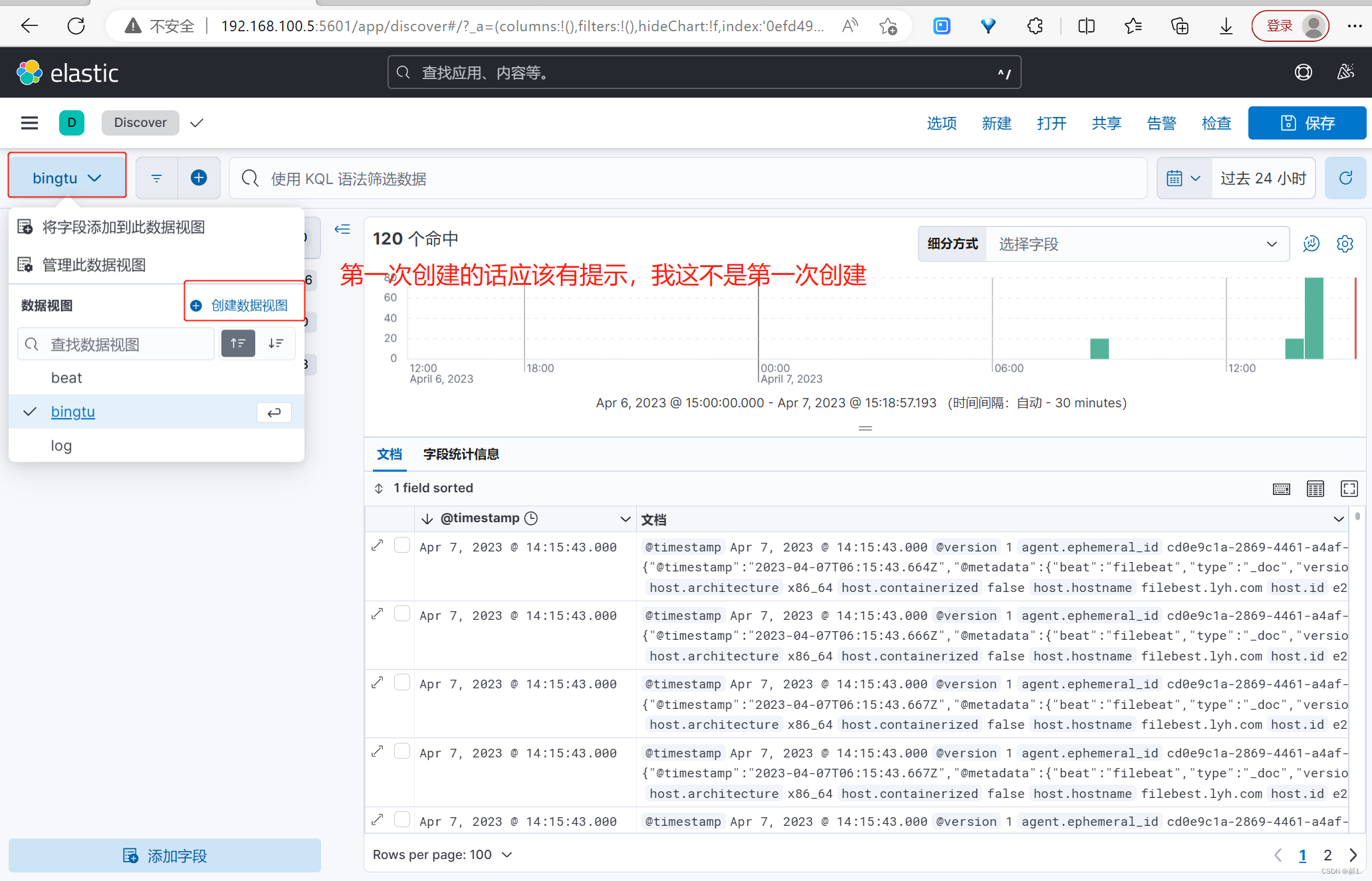Switch to Field statistics tab

[x=461, y=454]
